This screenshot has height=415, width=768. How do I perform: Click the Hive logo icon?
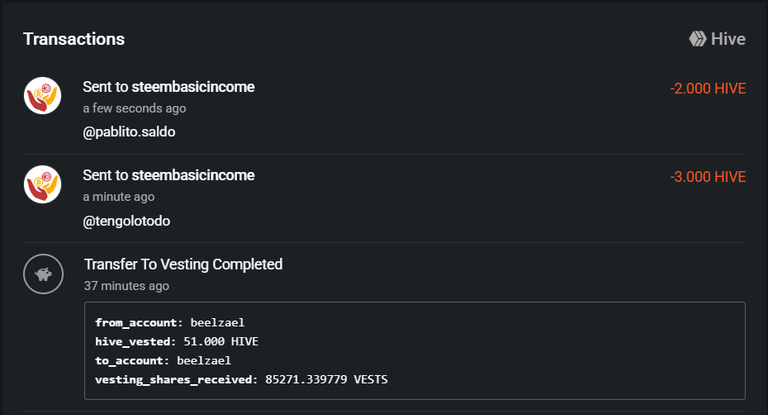click(x=697, y=39)
